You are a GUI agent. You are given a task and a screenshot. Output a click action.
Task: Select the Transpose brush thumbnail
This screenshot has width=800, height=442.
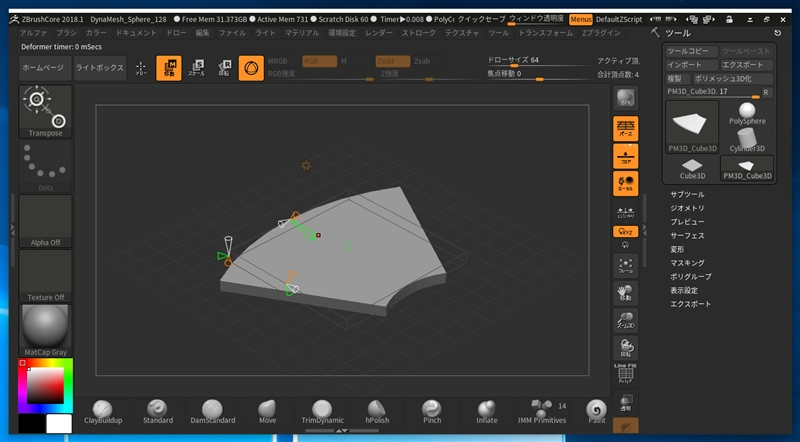(x=45, y=112)
